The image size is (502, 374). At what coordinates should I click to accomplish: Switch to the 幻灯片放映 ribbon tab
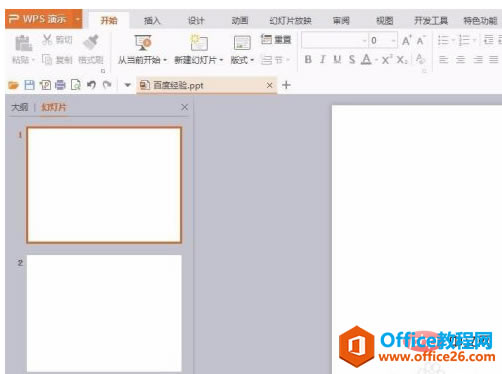pos(290,21)
